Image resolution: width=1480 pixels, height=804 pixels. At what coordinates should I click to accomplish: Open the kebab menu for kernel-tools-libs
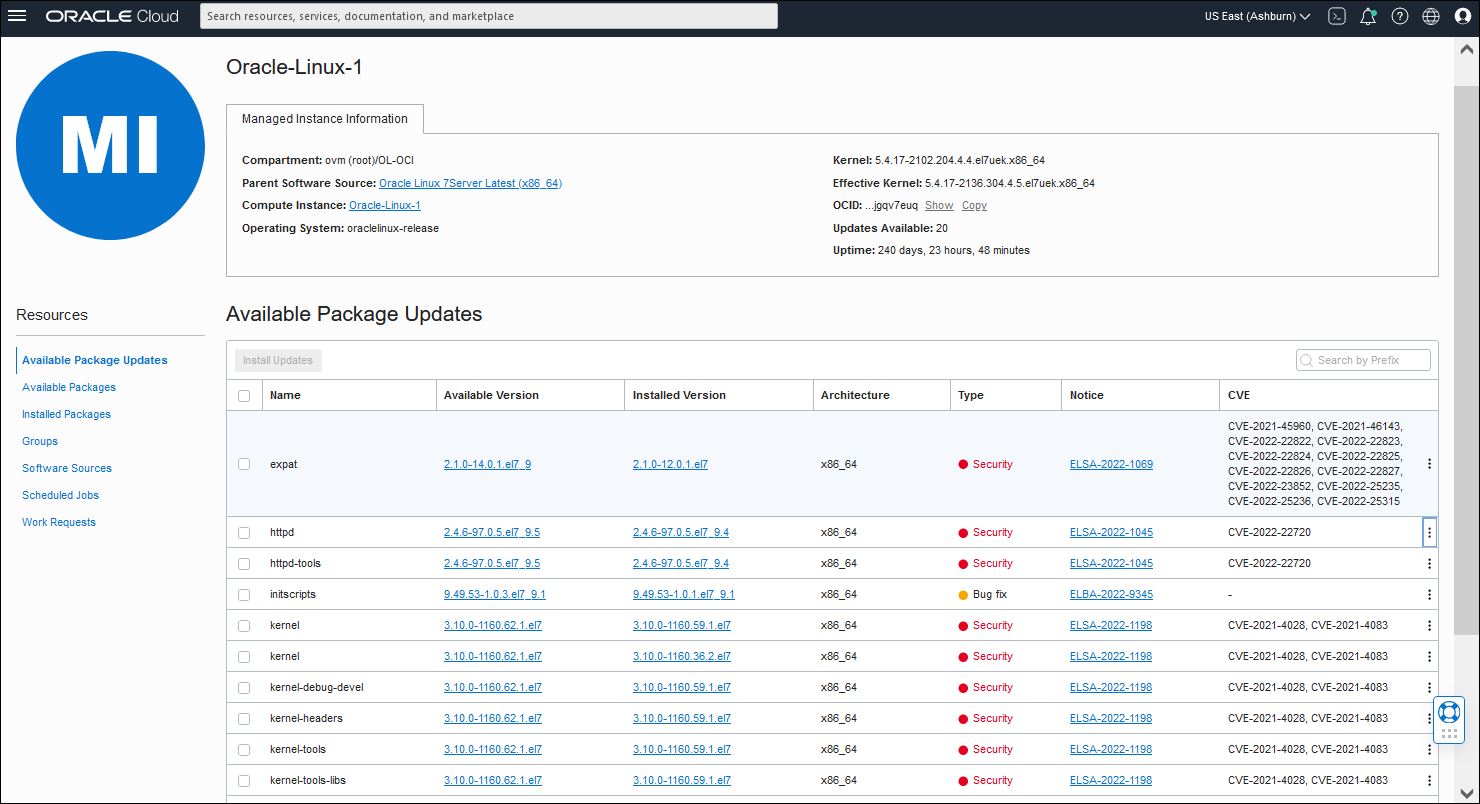[1429, 780]
